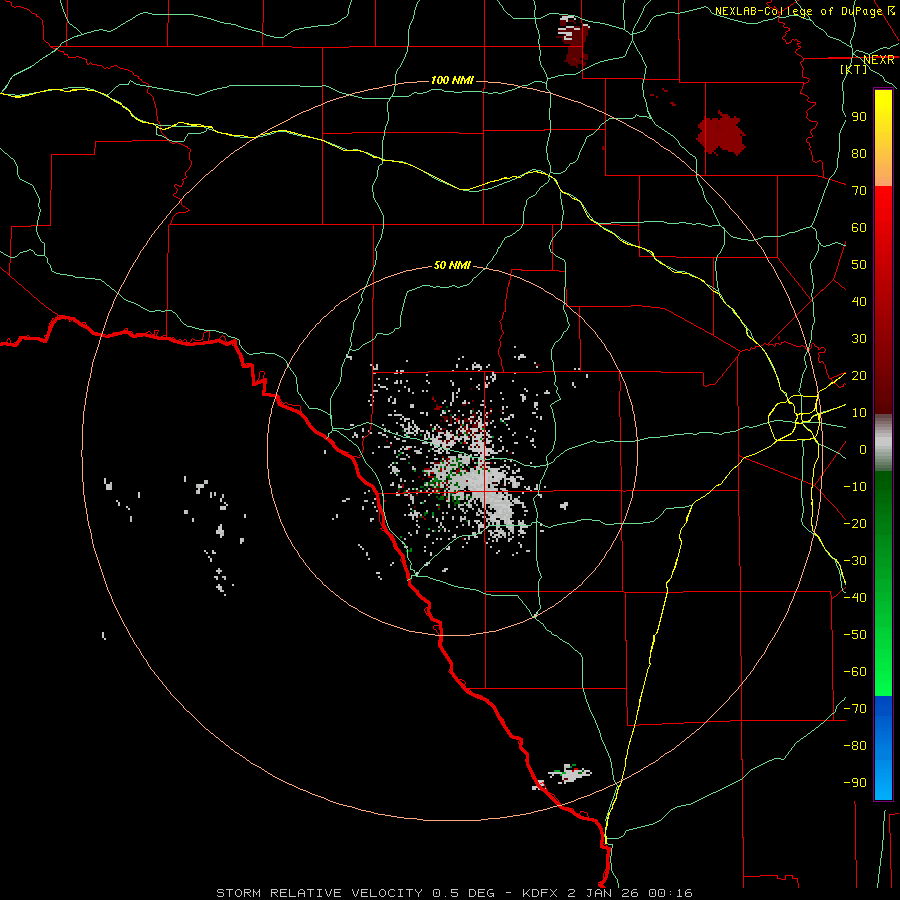The image size is (900, 900).
Task: Click the -70 value on velocity scale
Action: (x=855, y=709)
